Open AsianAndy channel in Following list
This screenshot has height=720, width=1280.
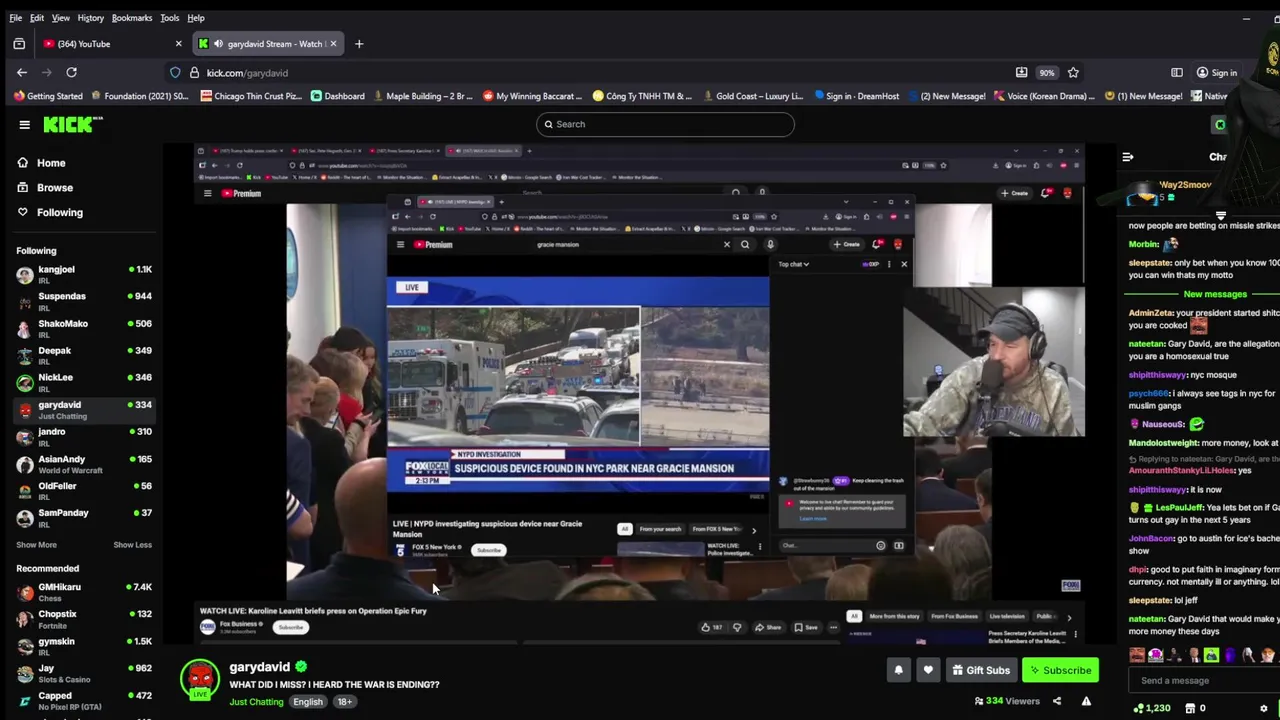(x=84, y=464)
